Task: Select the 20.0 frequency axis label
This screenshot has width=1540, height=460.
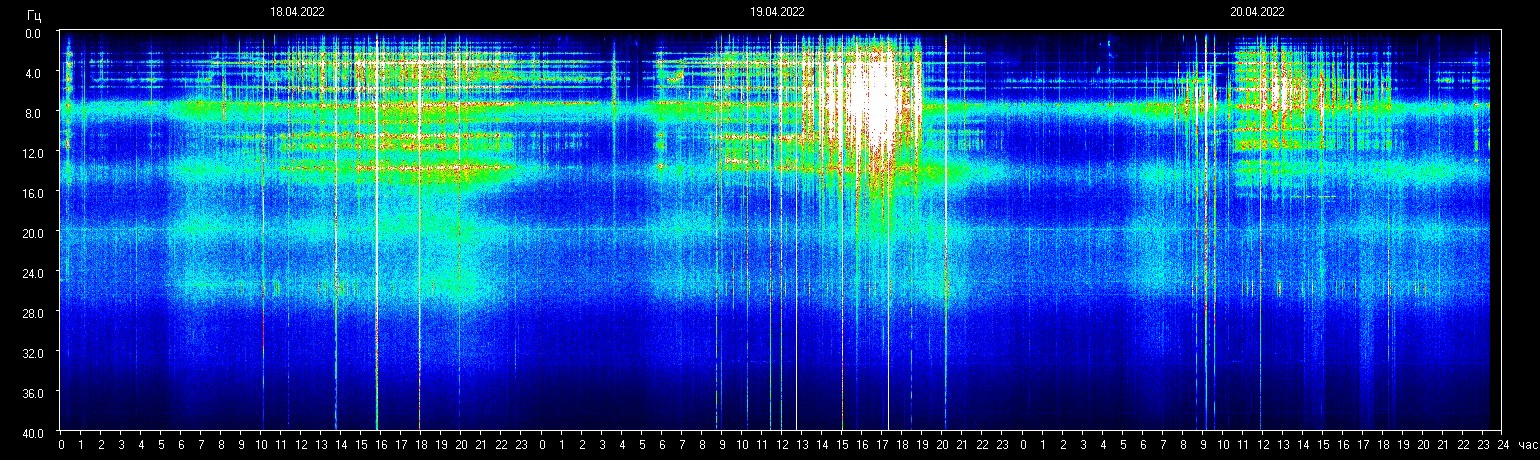Action: click(x=31, y=233)
